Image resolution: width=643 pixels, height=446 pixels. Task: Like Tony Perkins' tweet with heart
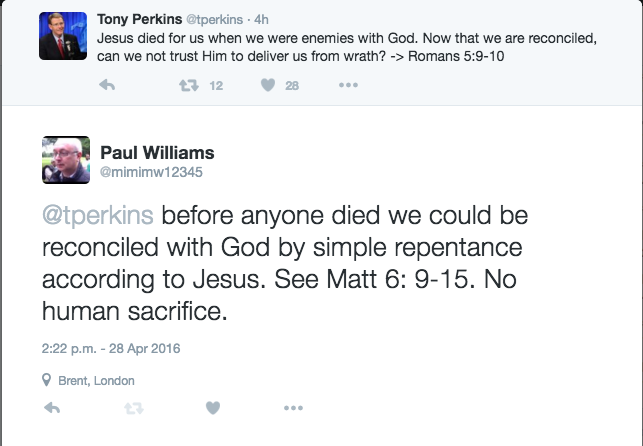point(268,86)
